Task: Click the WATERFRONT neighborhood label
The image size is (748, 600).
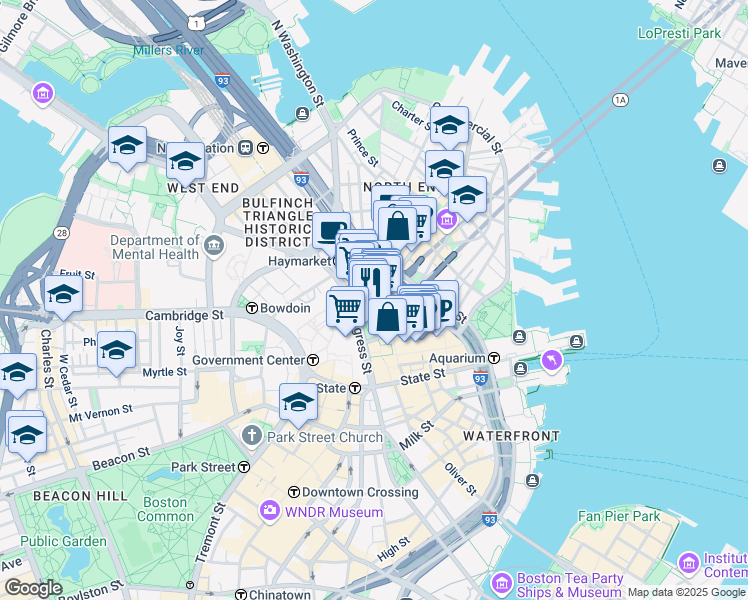Action: tap(511, 436)
